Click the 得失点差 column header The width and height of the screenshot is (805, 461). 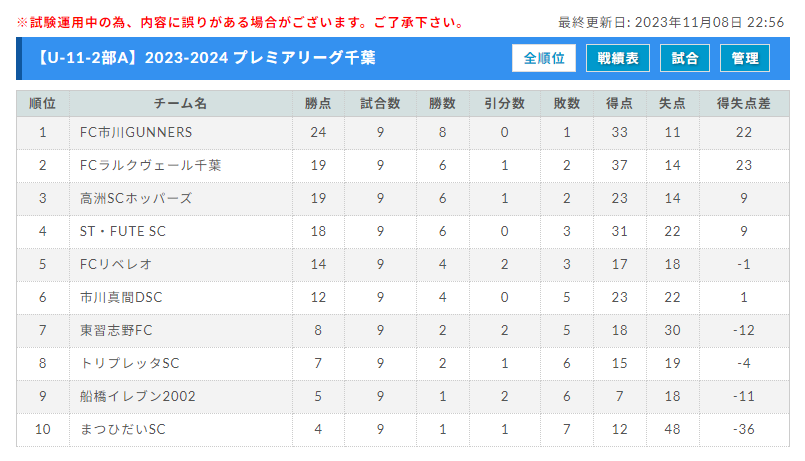[743, 103]
